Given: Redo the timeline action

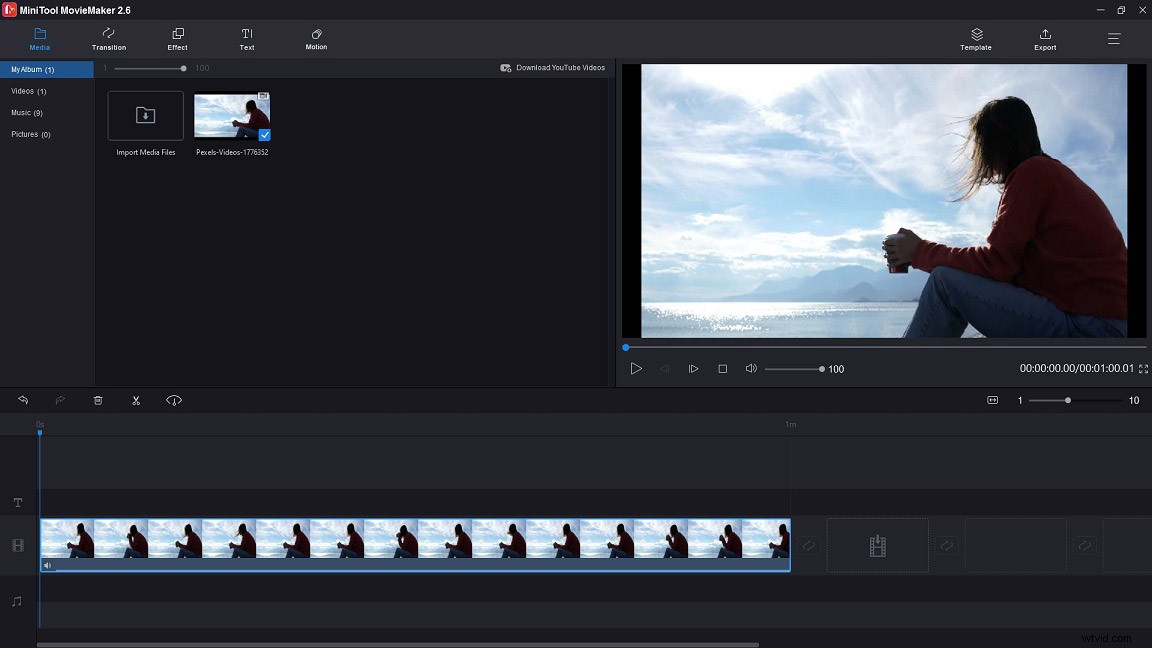Looking at the screenshot, I should pyautogui.click(x=60, y=400).
